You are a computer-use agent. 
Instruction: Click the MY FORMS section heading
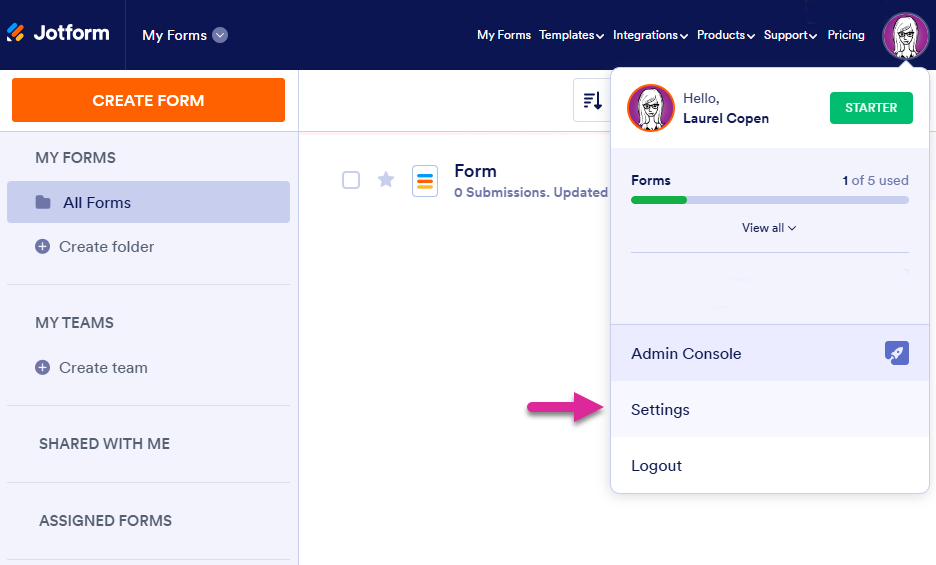point(75,158)
